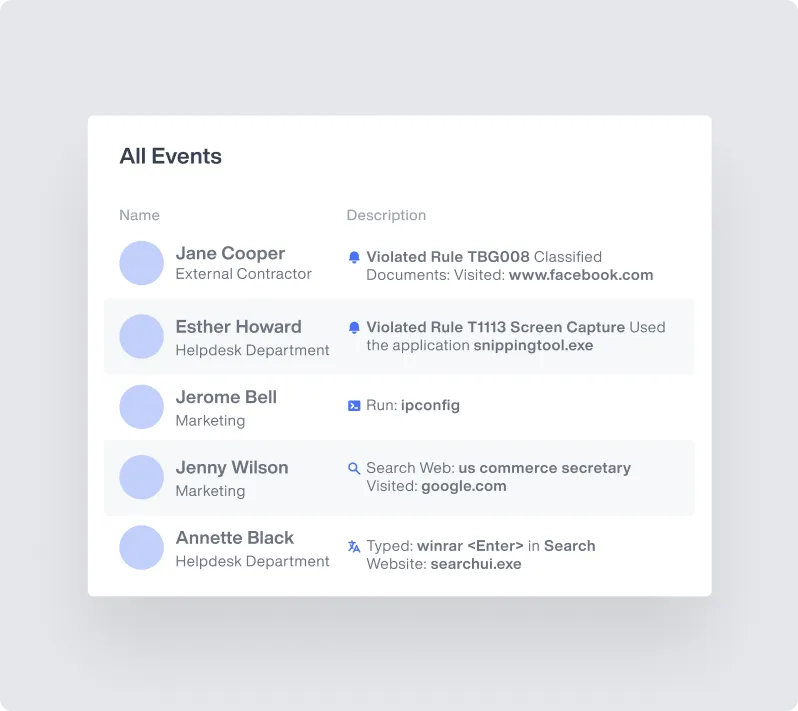The image size is (798, 711).
Task: Click the Name column header
Action: pyautogui.click(x=139, y=215)
